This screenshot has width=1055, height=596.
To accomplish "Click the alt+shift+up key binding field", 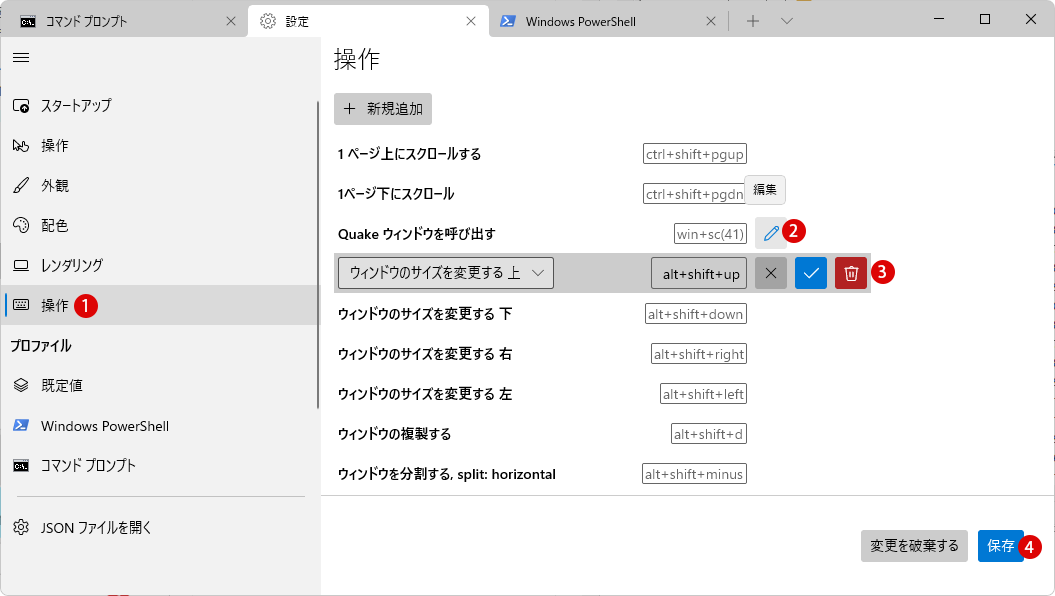I will (699, 274).
